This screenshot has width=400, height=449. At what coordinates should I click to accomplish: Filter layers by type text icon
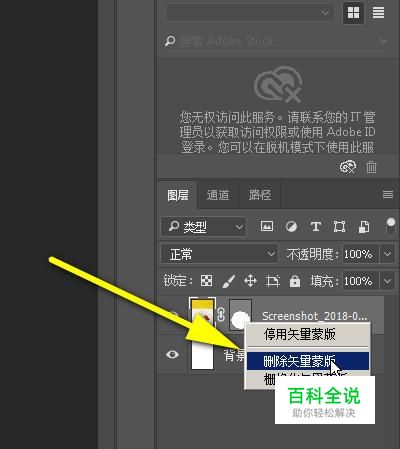pyautogui.click(x=315, y=227)
